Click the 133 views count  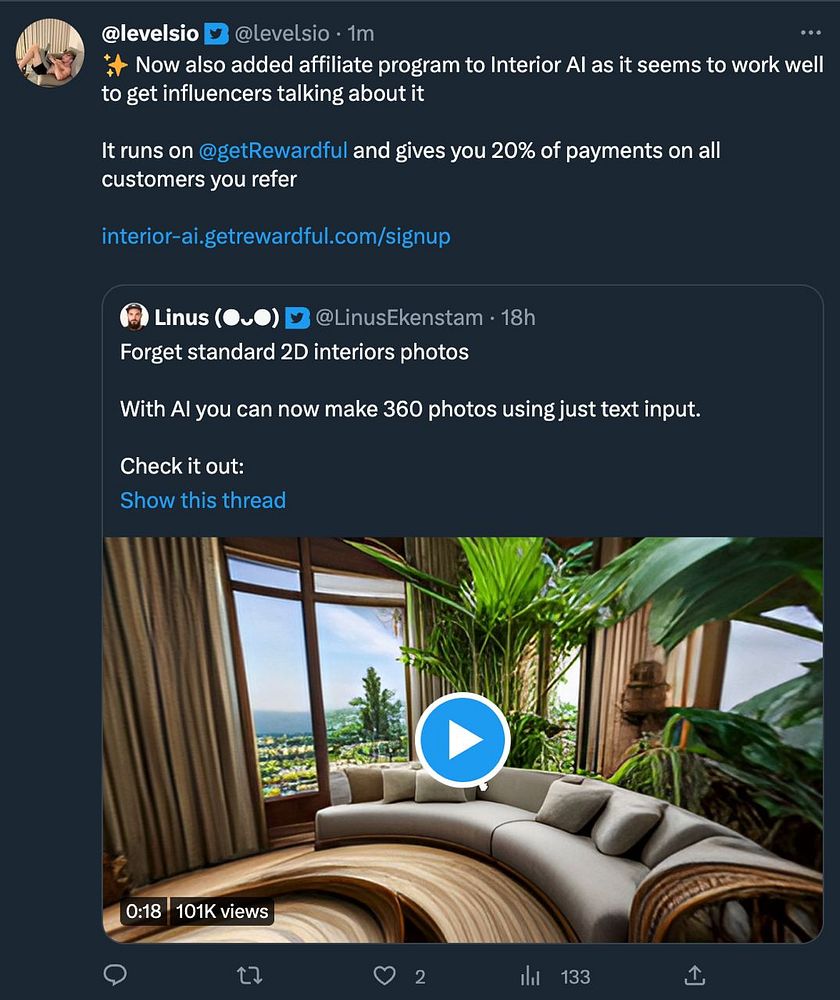click(575, 976)
